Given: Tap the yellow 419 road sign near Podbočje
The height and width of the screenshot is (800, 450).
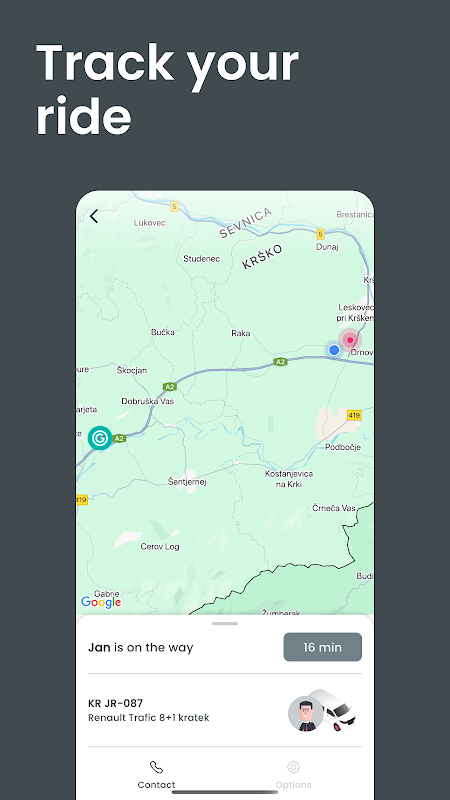Looking at the screenshot, I should 354,415.
